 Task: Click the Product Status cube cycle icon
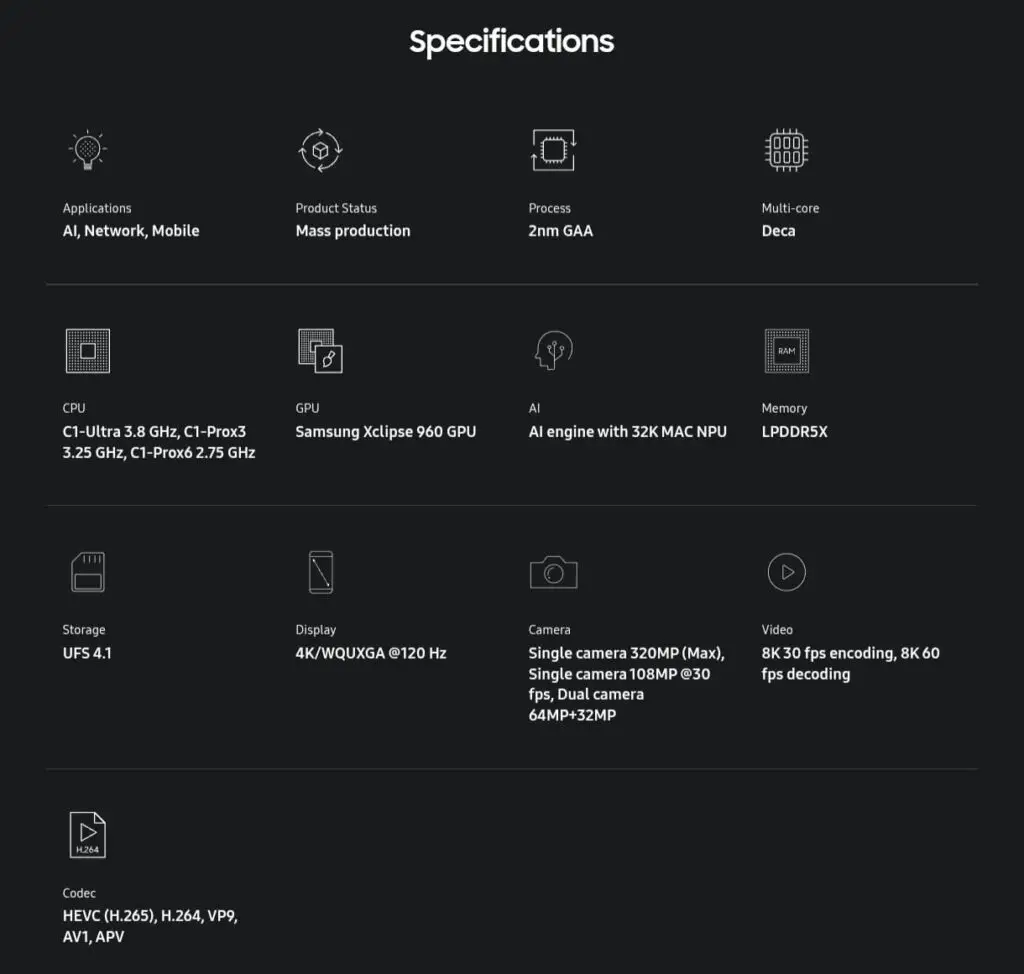(320, 150)
